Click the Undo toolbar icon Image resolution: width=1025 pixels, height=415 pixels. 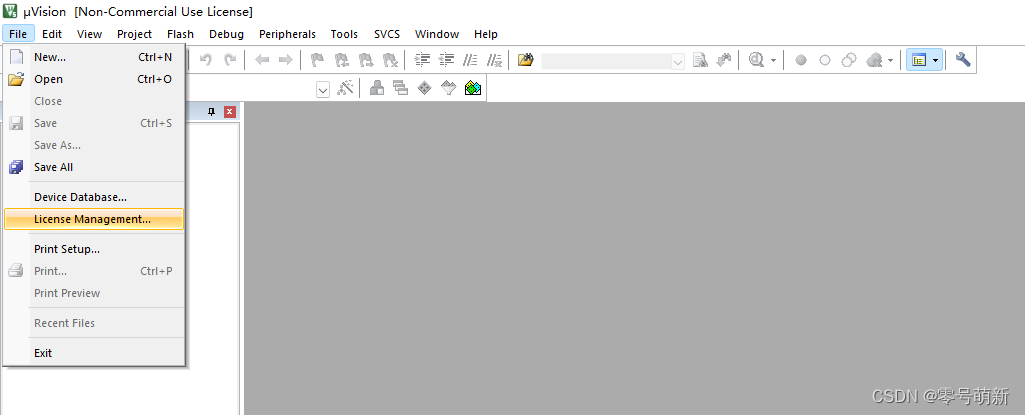pyautogui.click(x=205, y=60)
